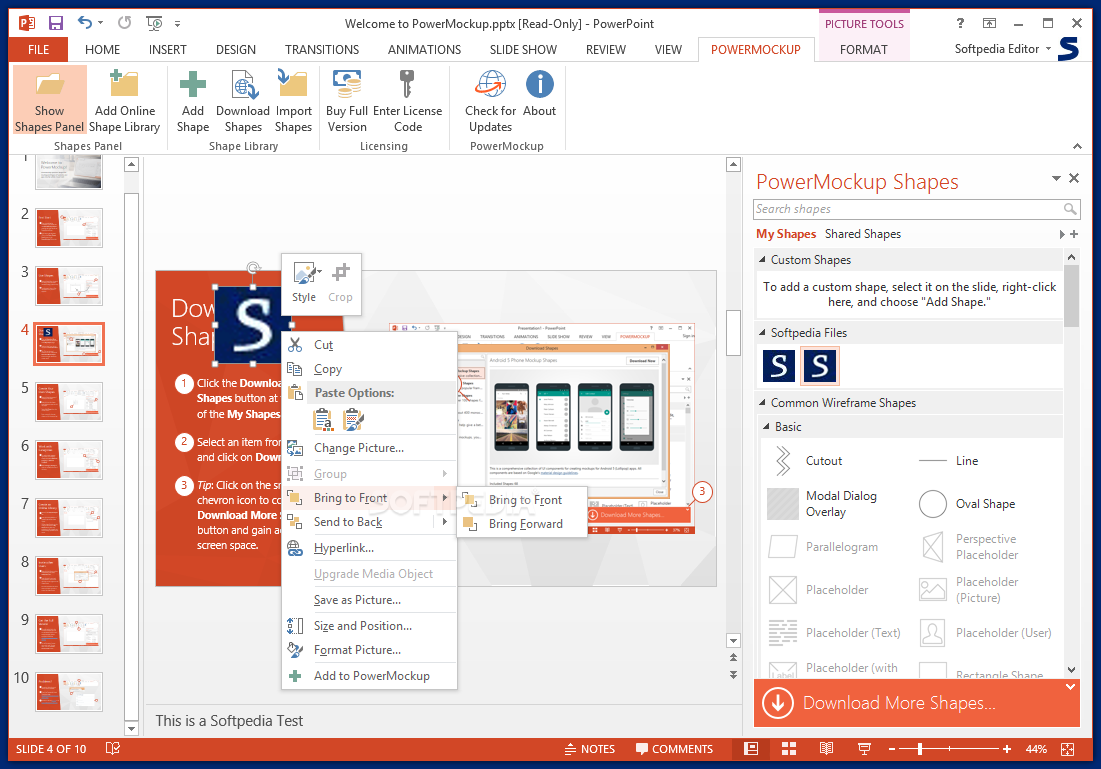Click the Add Shape plus icon

(192, 85)
